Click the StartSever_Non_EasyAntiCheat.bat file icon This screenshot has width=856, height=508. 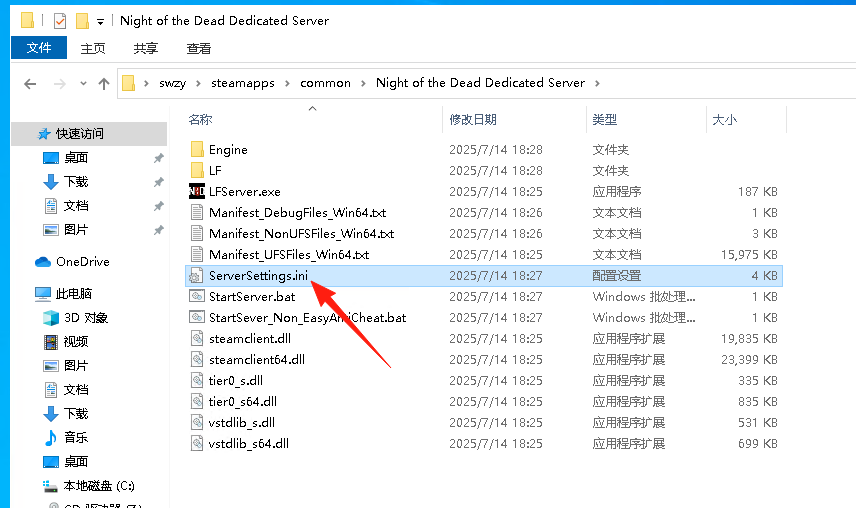pyautogui.click(x=197, y=317)
